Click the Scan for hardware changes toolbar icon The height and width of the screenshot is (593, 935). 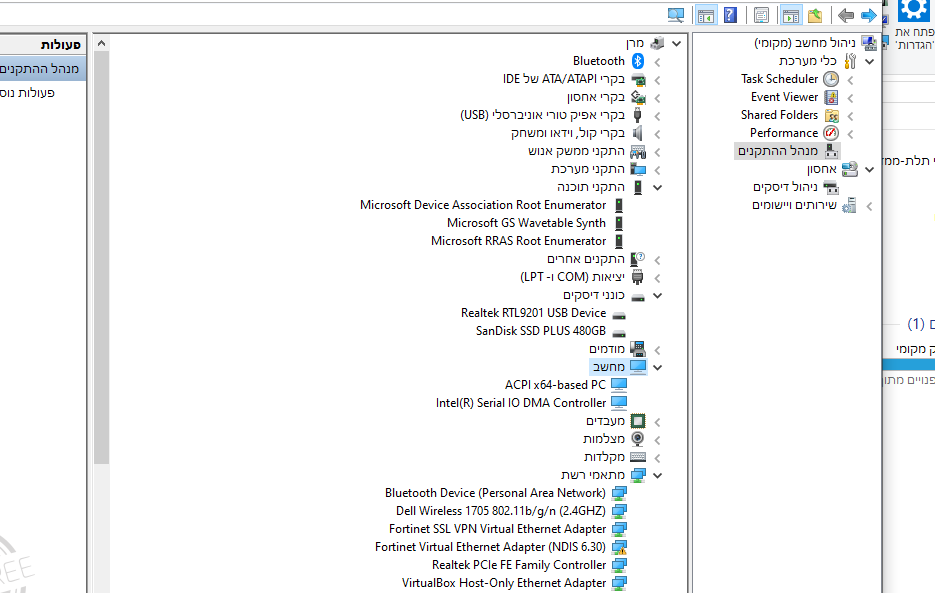coord(675,14)
